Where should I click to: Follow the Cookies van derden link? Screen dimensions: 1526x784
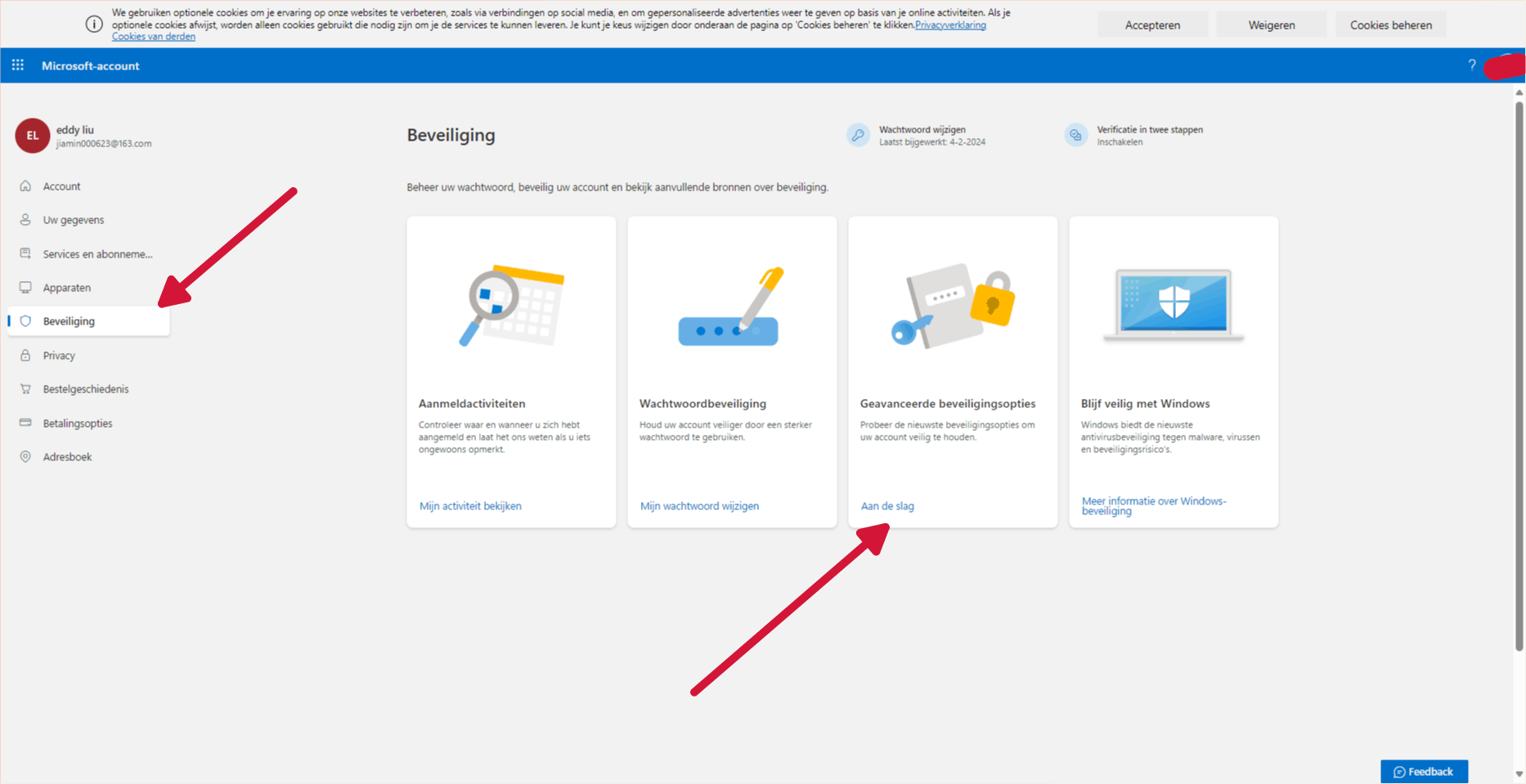click(154, 37)
